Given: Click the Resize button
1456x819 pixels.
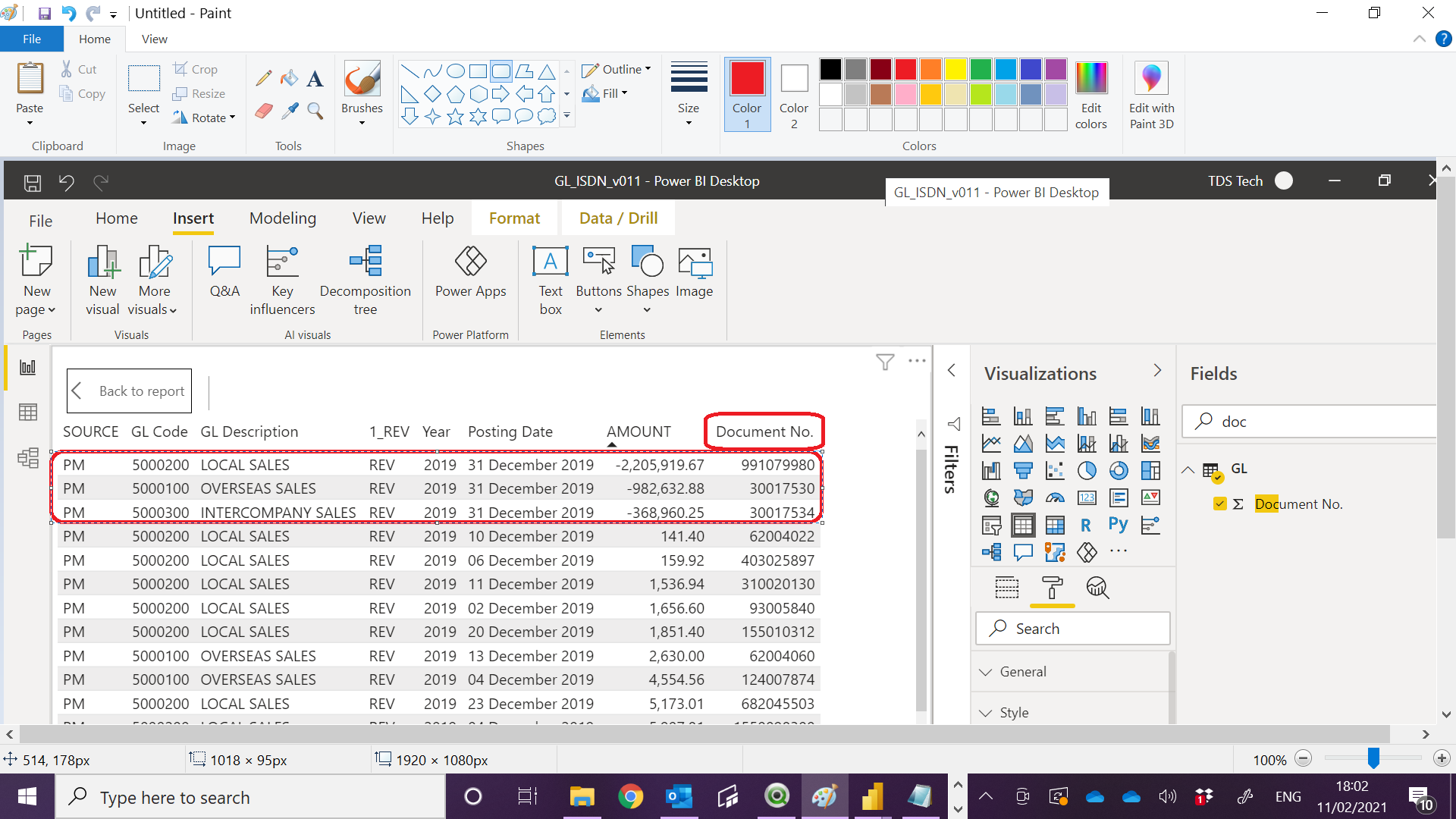Looking at the screenshot, I should (x=199, y=93).
